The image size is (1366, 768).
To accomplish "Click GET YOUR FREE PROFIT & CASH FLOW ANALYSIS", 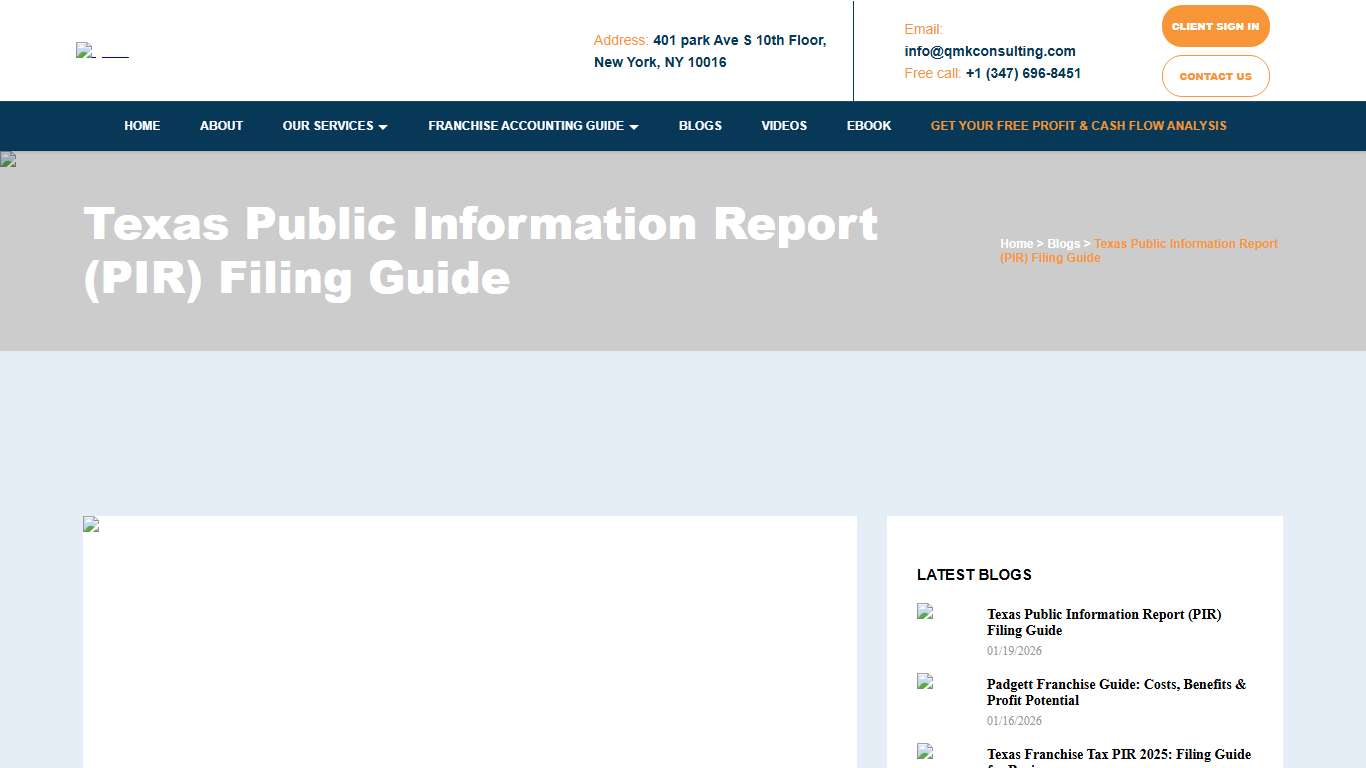I will (1078, 126).
